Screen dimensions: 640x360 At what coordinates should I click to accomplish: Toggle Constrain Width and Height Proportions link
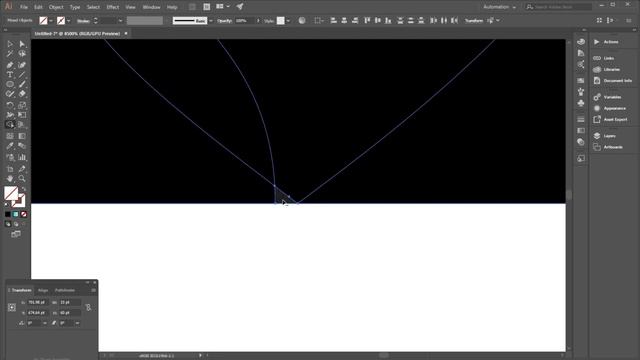89,307
